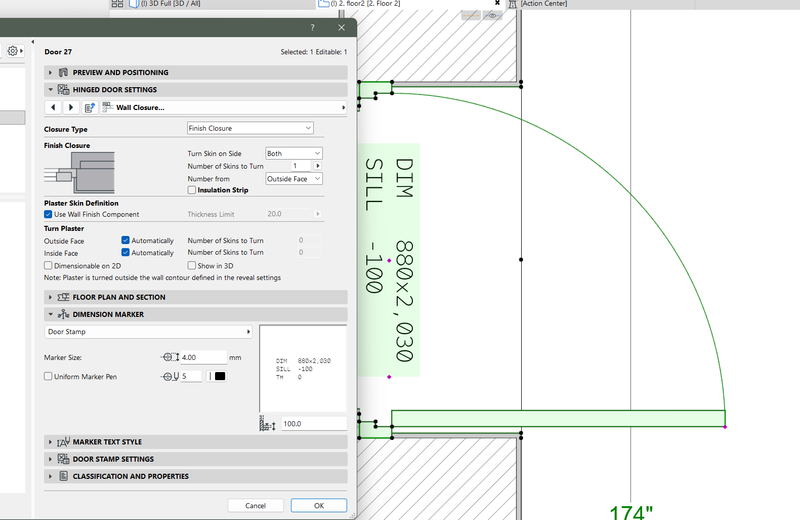Collapse Dimension Marker panel

[x=50, y=314]
